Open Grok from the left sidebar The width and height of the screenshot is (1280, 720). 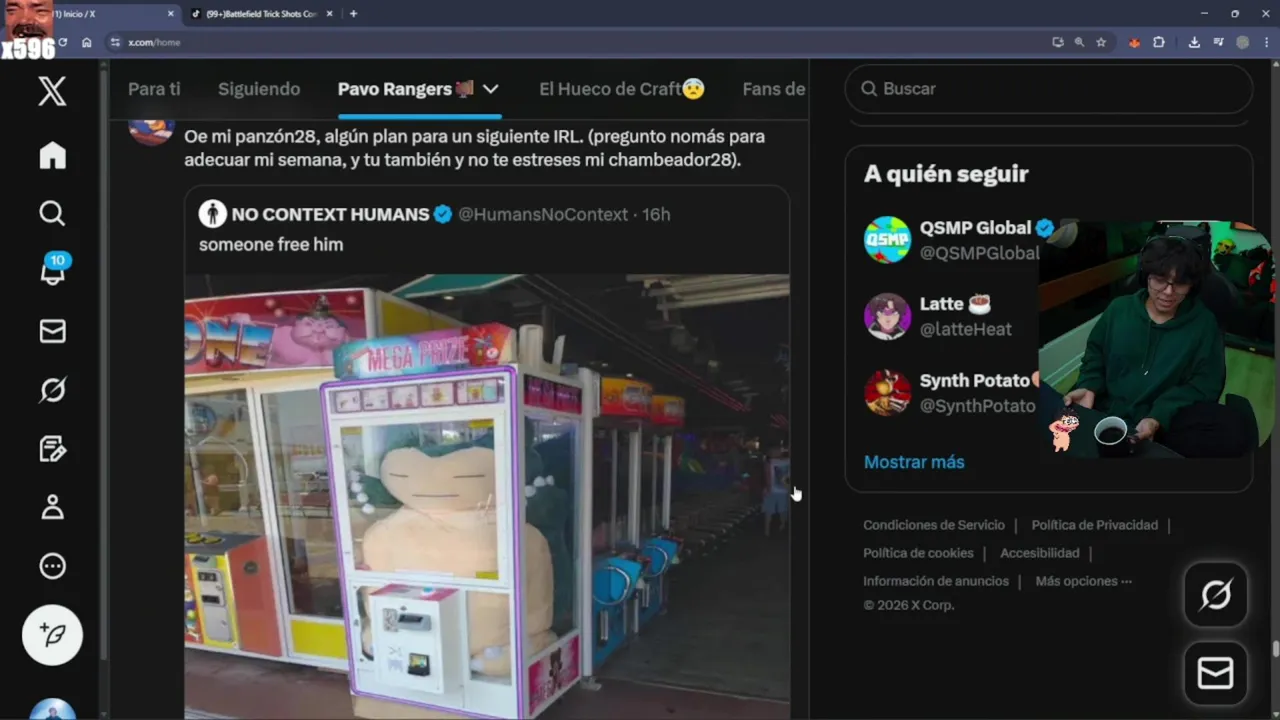click(52, 390)
